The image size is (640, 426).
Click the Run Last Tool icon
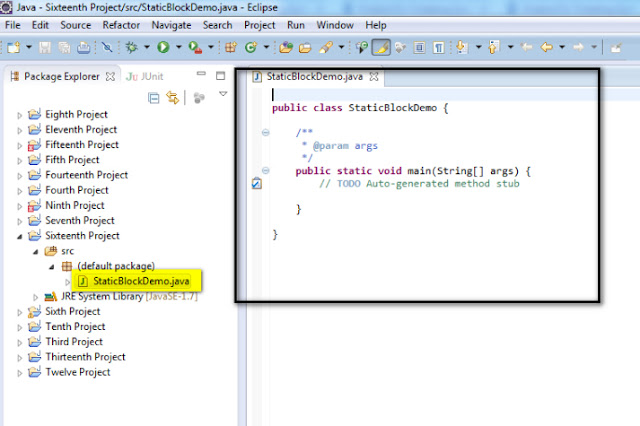tap(195, 47)
